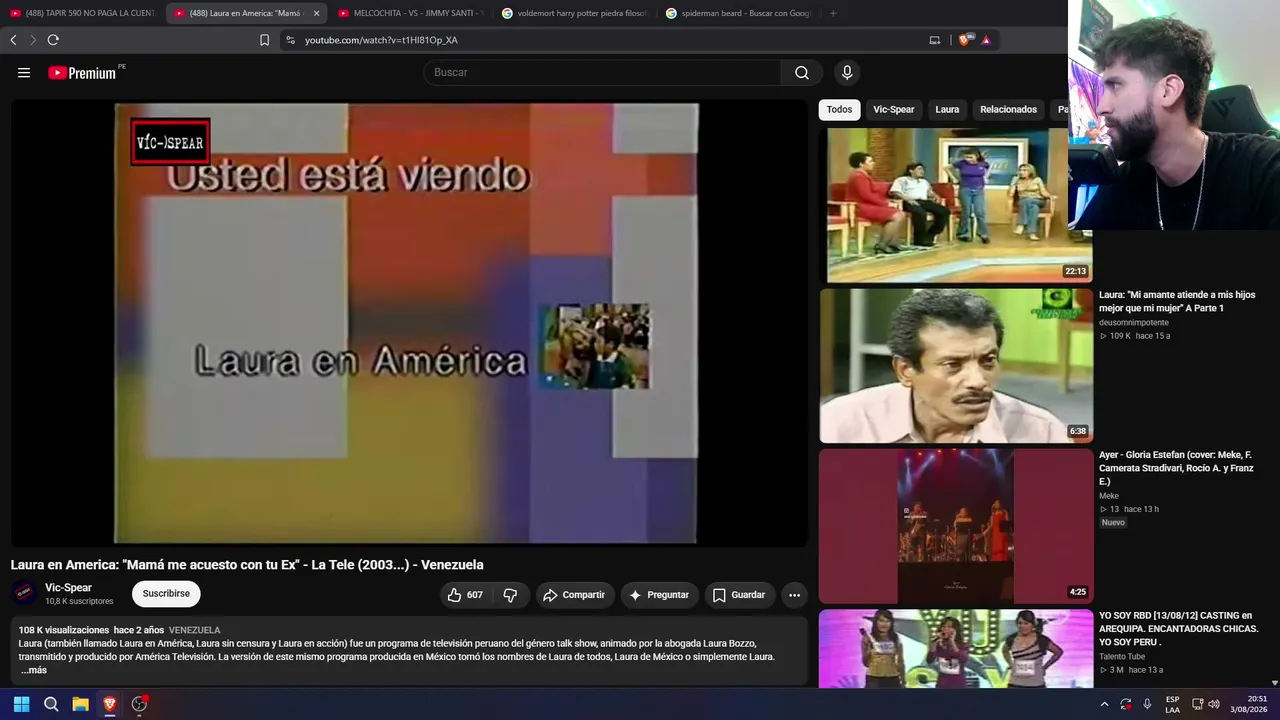Viewport: 1280px width, 720px height.
Task: Reload the current page
Action: (53, 40)
